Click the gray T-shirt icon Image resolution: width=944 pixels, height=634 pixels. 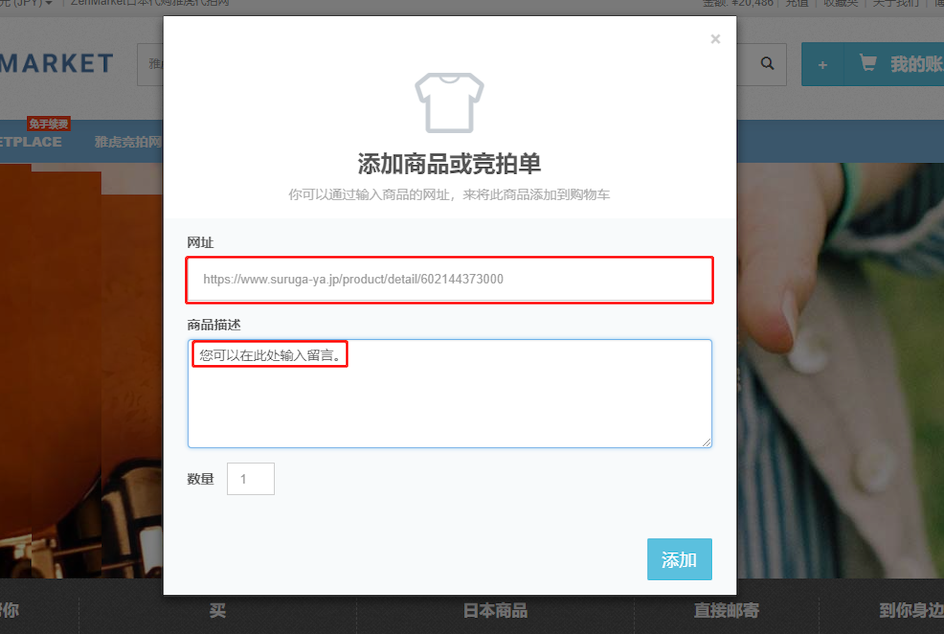449,103
